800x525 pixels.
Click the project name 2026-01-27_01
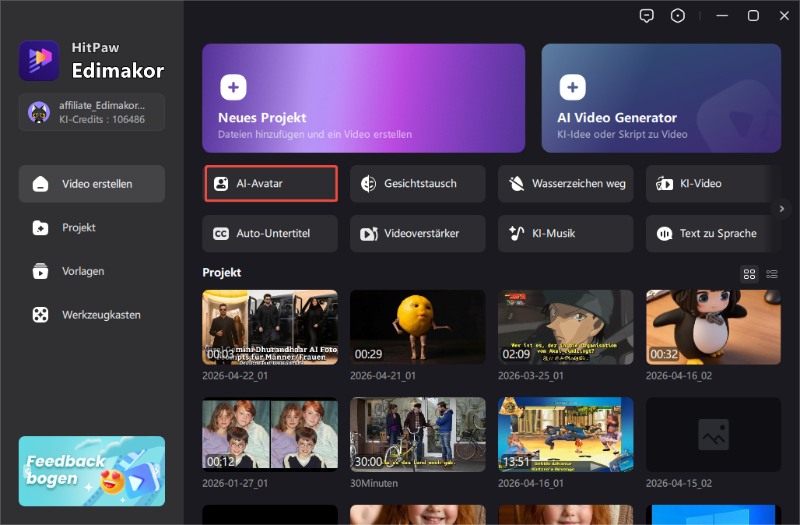click(235, 483)
